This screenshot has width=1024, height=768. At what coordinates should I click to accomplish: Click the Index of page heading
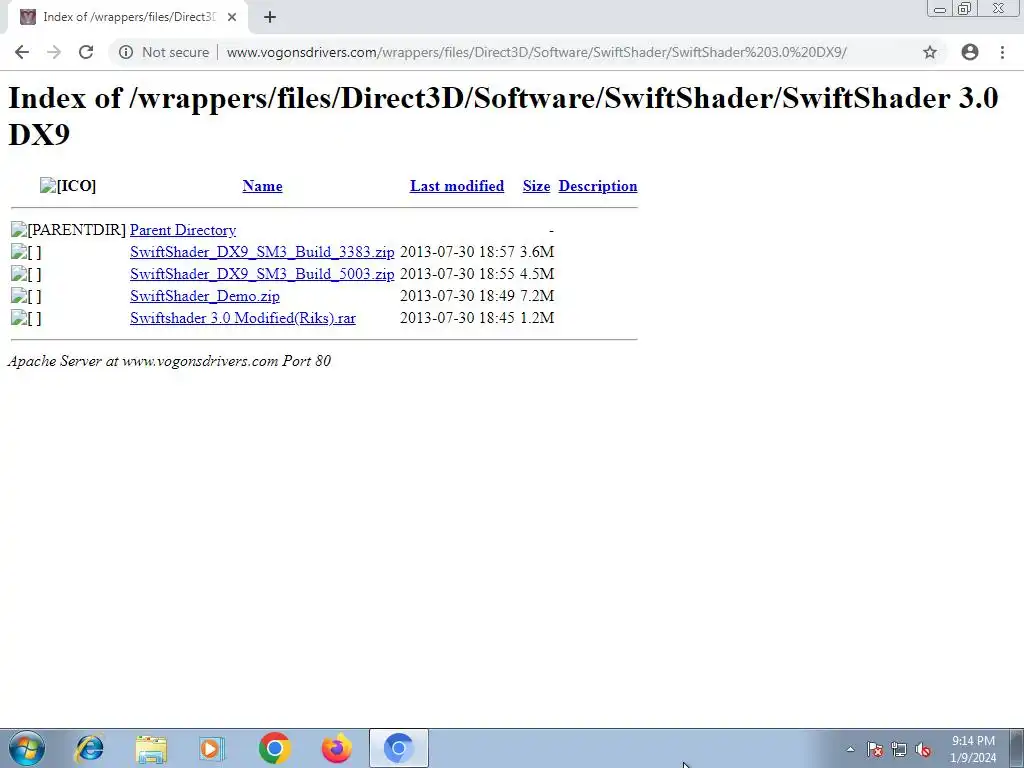[x=503, y=116]
